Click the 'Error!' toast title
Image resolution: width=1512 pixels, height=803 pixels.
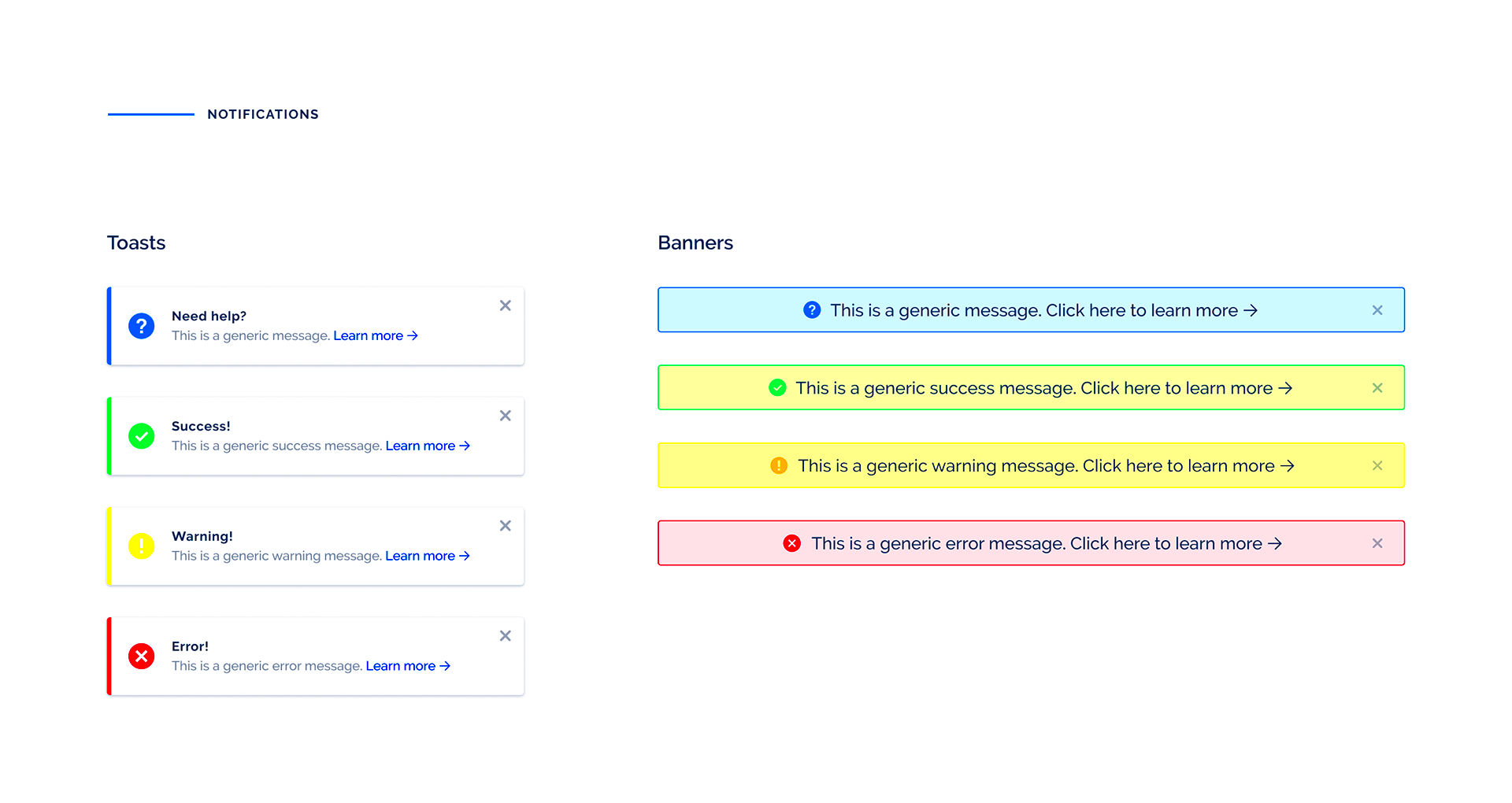tap(190, 646)
